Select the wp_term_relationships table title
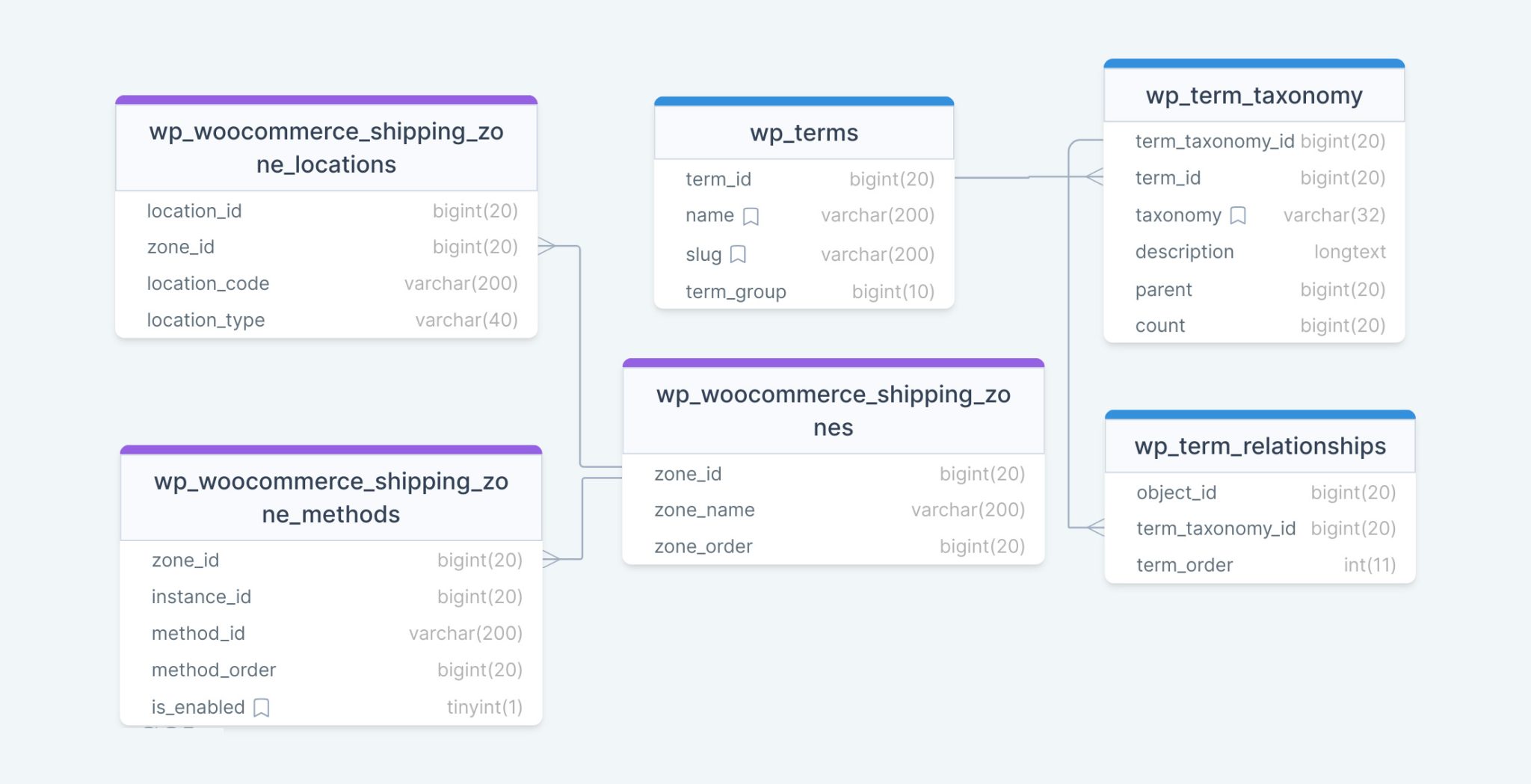1531x784 pixels. [x=1260, y=446]
